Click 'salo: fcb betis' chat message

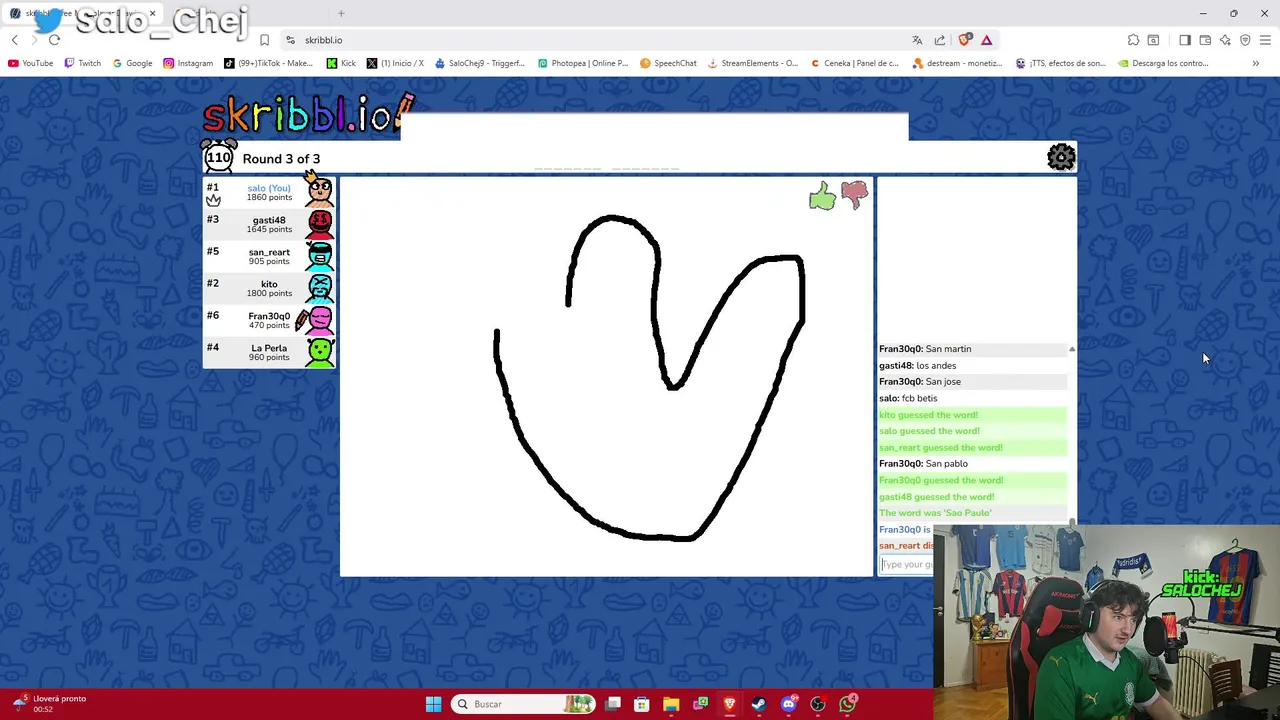pyautogui.click(x=908, y=398)
